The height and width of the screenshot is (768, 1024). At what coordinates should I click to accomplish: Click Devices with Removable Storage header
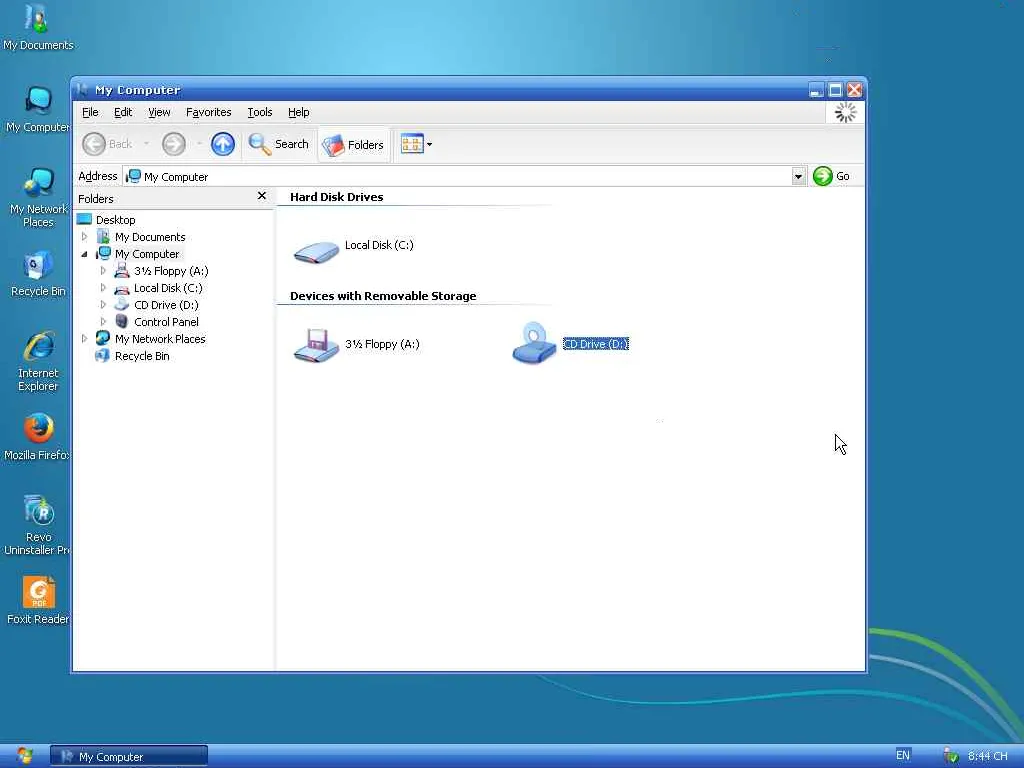coord(383,296)
